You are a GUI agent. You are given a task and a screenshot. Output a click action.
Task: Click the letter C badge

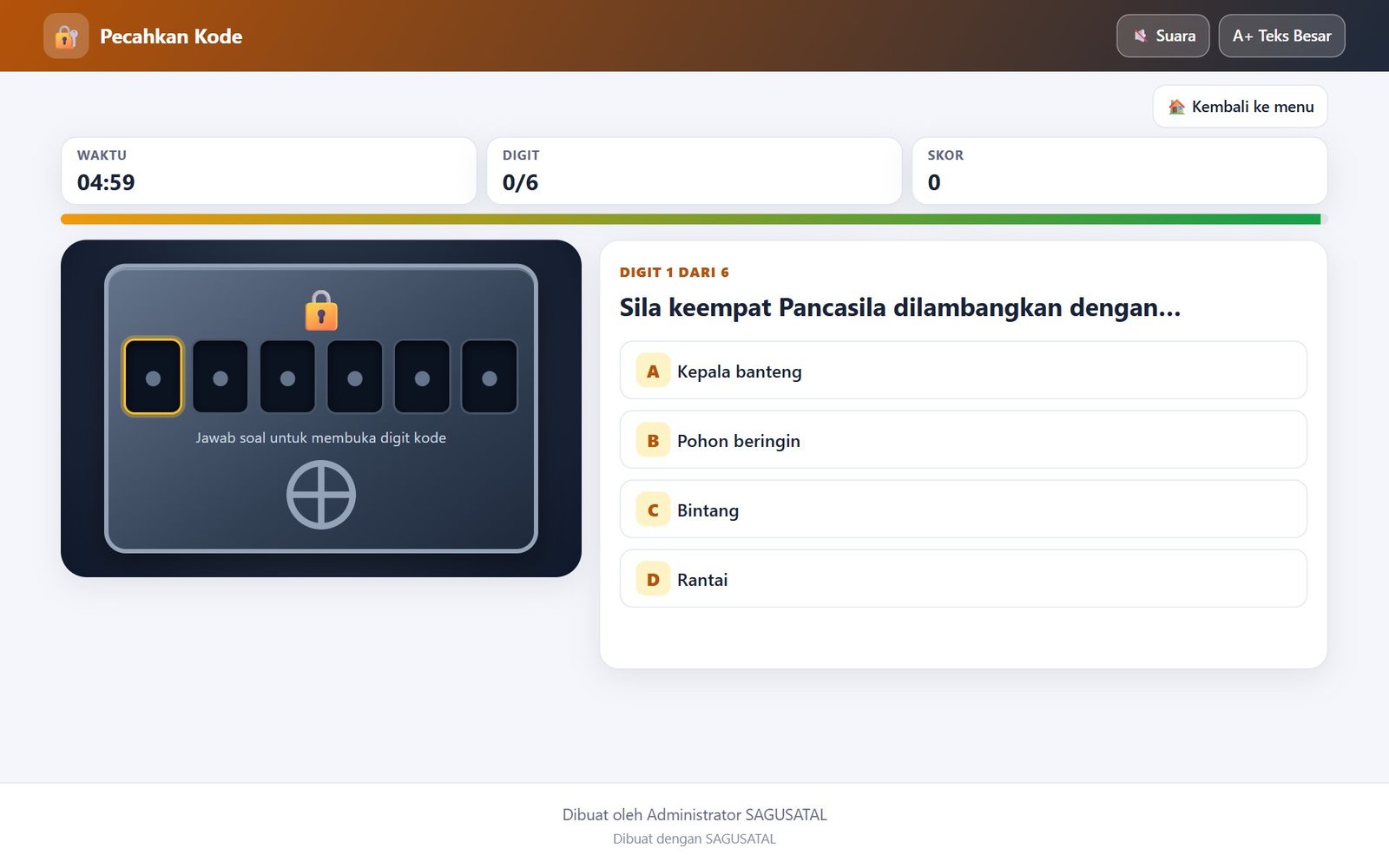(653, 510)
